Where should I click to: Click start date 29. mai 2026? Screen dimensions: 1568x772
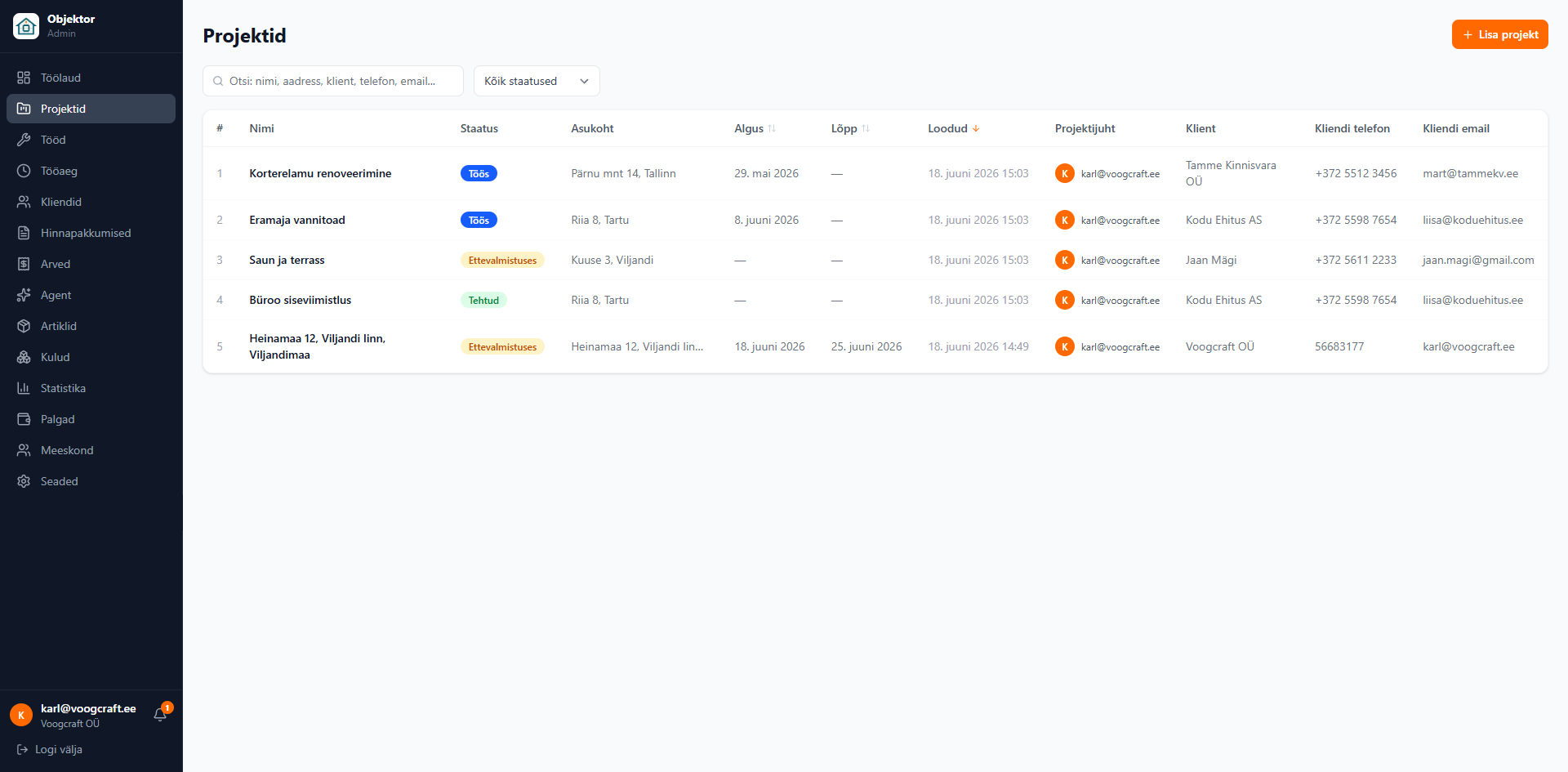pyautogui.click(x=766, y=173)
